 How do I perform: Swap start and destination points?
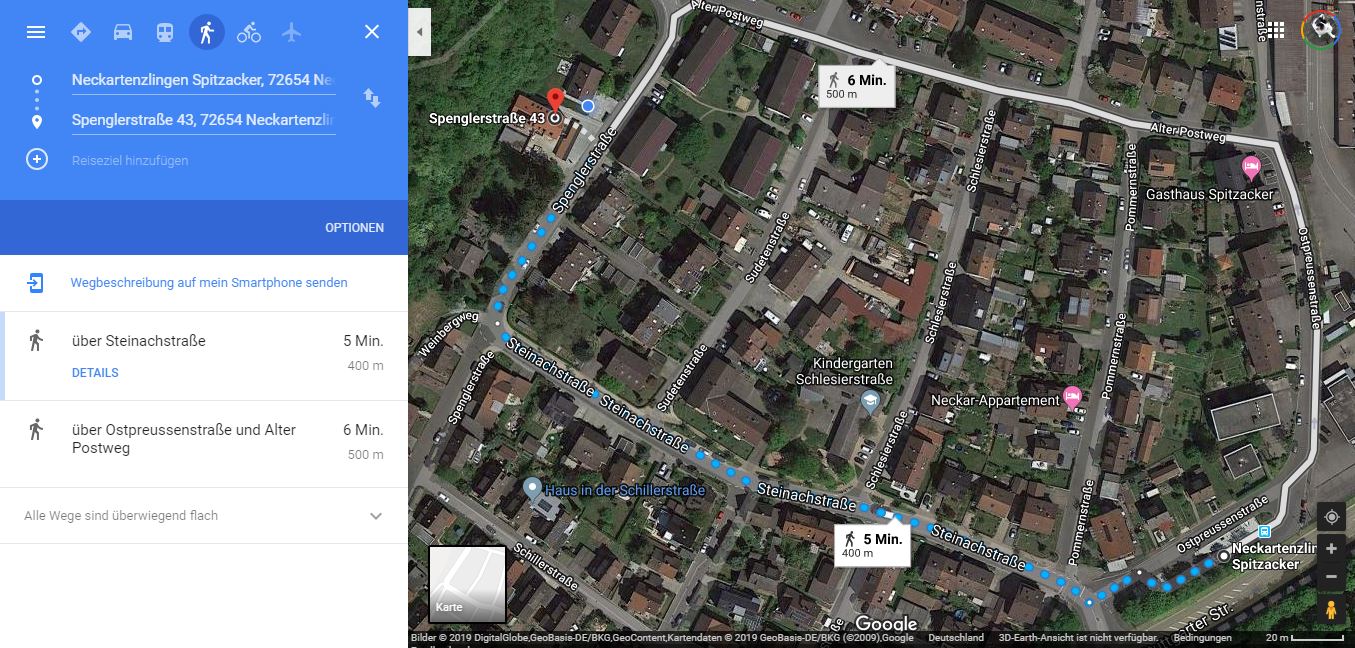pyautogui.click(x=371, y=98)
